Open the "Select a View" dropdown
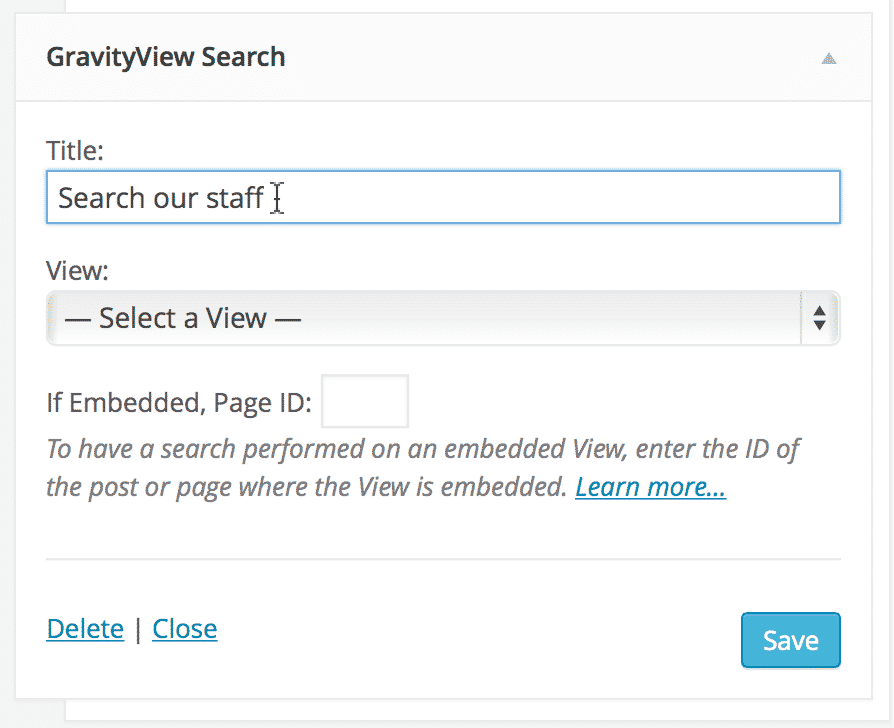This screenshot has width=894, height=728. [x=443, y=318]
